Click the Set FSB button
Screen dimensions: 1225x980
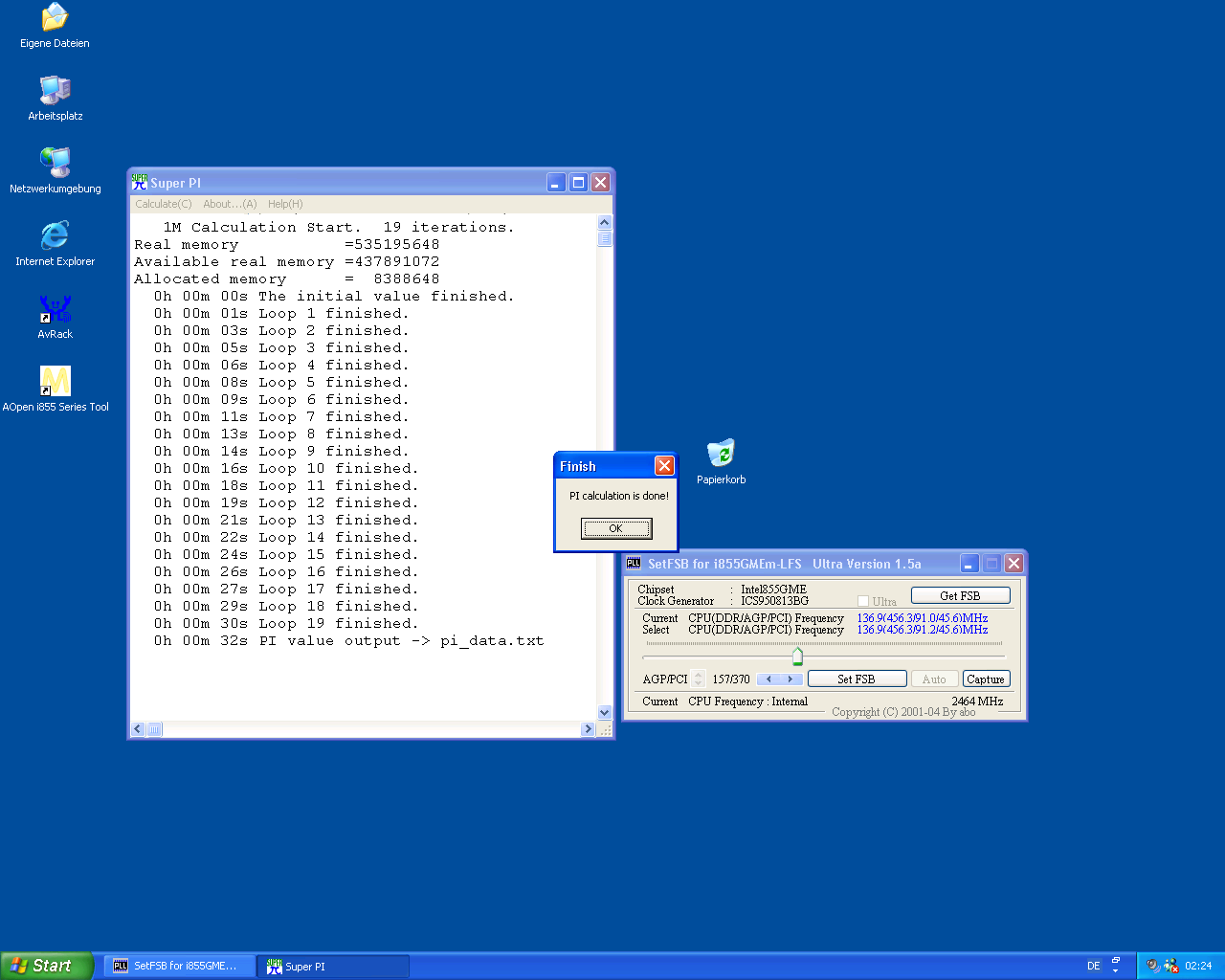click(857, 679)
